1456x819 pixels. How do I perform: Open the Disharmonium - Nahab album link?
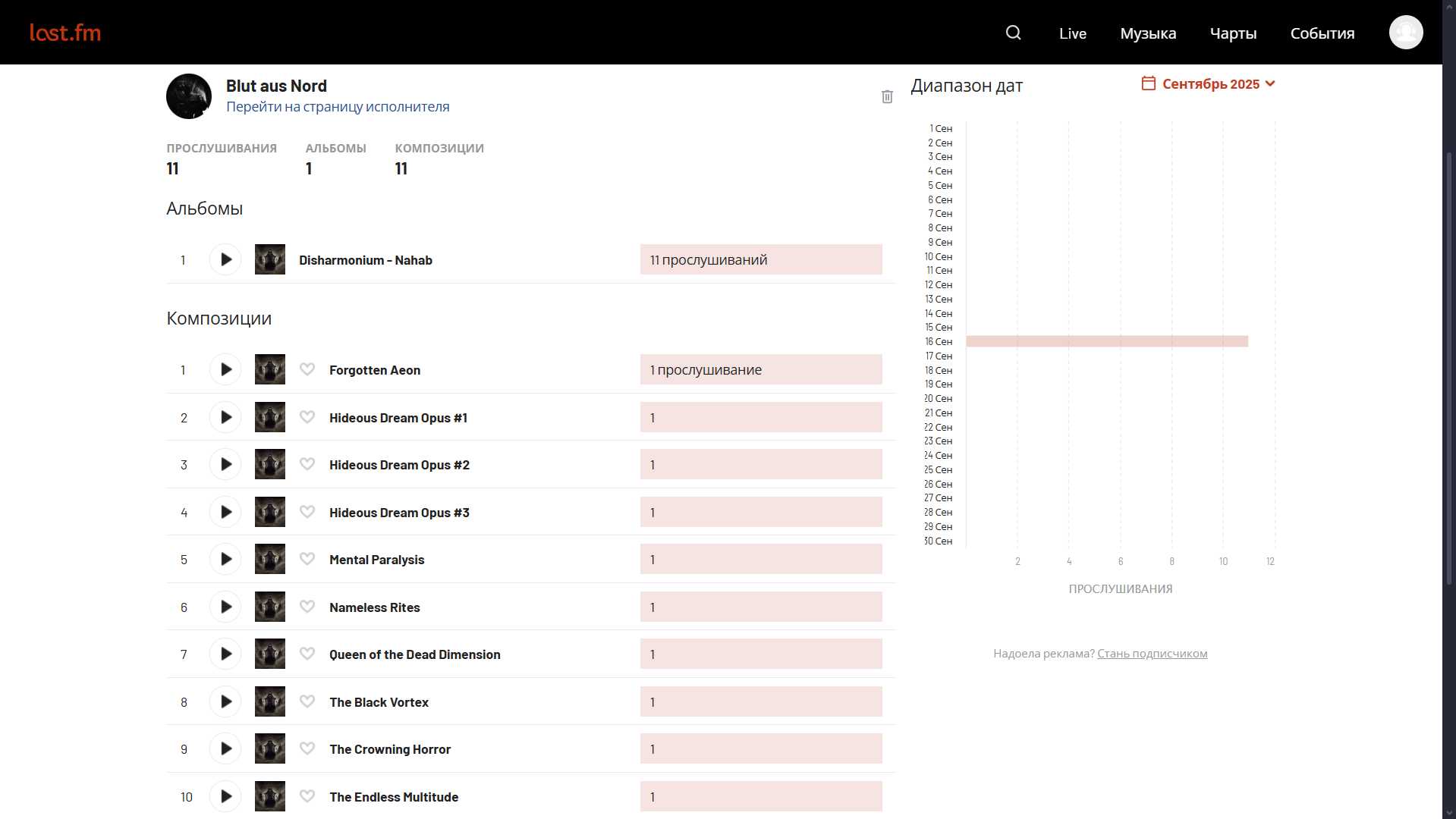tap(366, 260)
